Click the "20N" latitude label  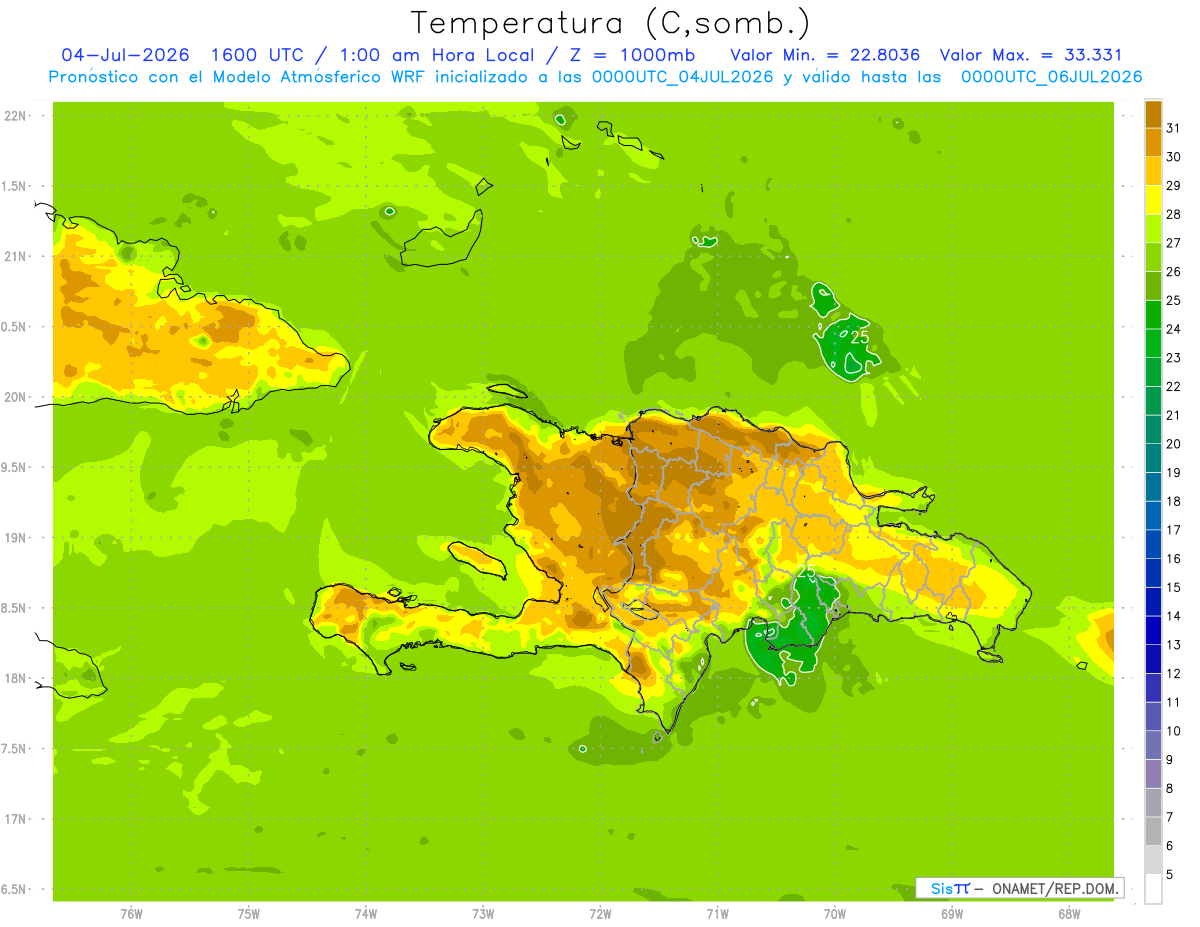16,397
